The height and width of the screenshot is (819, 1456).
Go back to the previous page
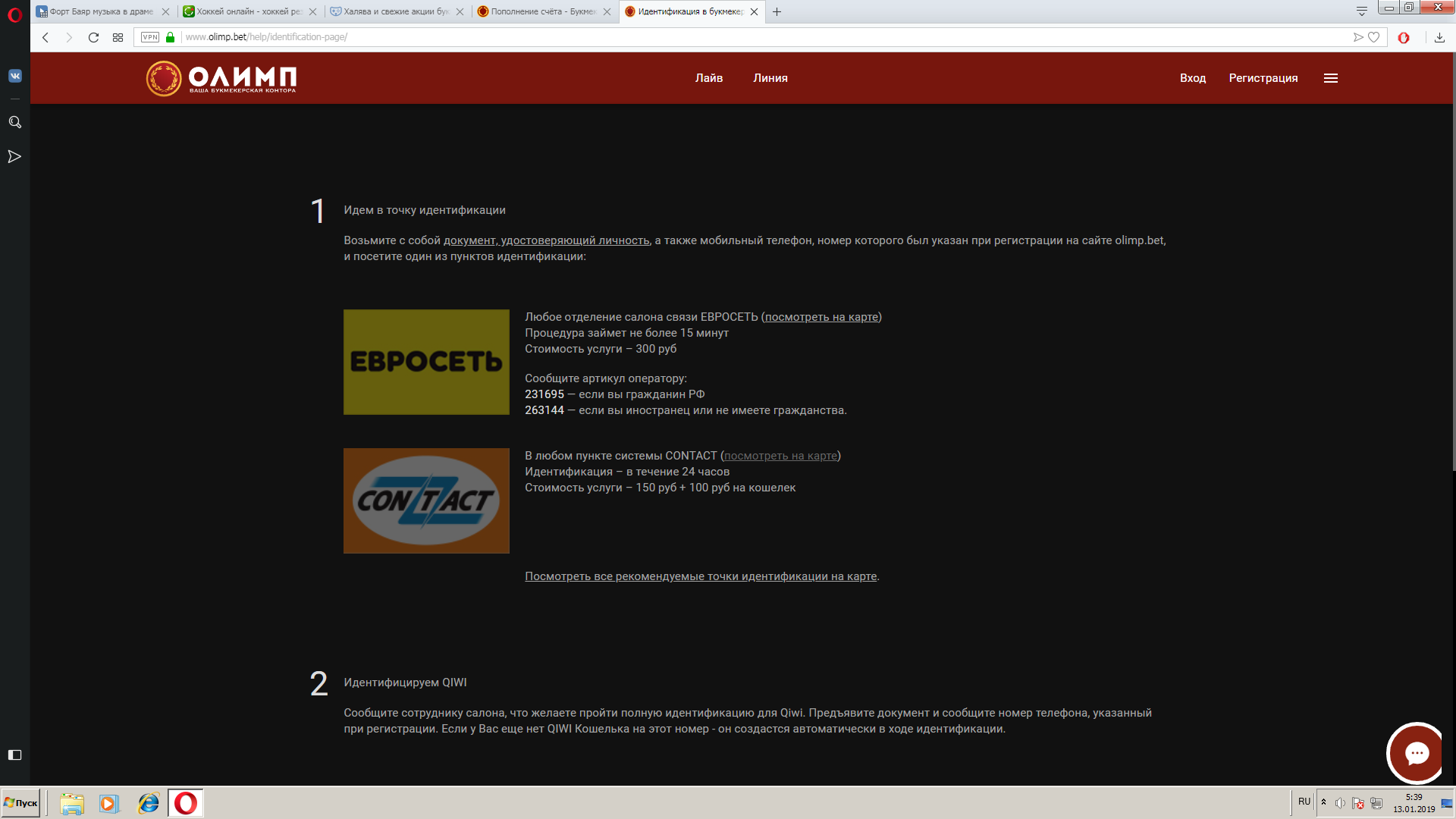(x=45, y=37)
